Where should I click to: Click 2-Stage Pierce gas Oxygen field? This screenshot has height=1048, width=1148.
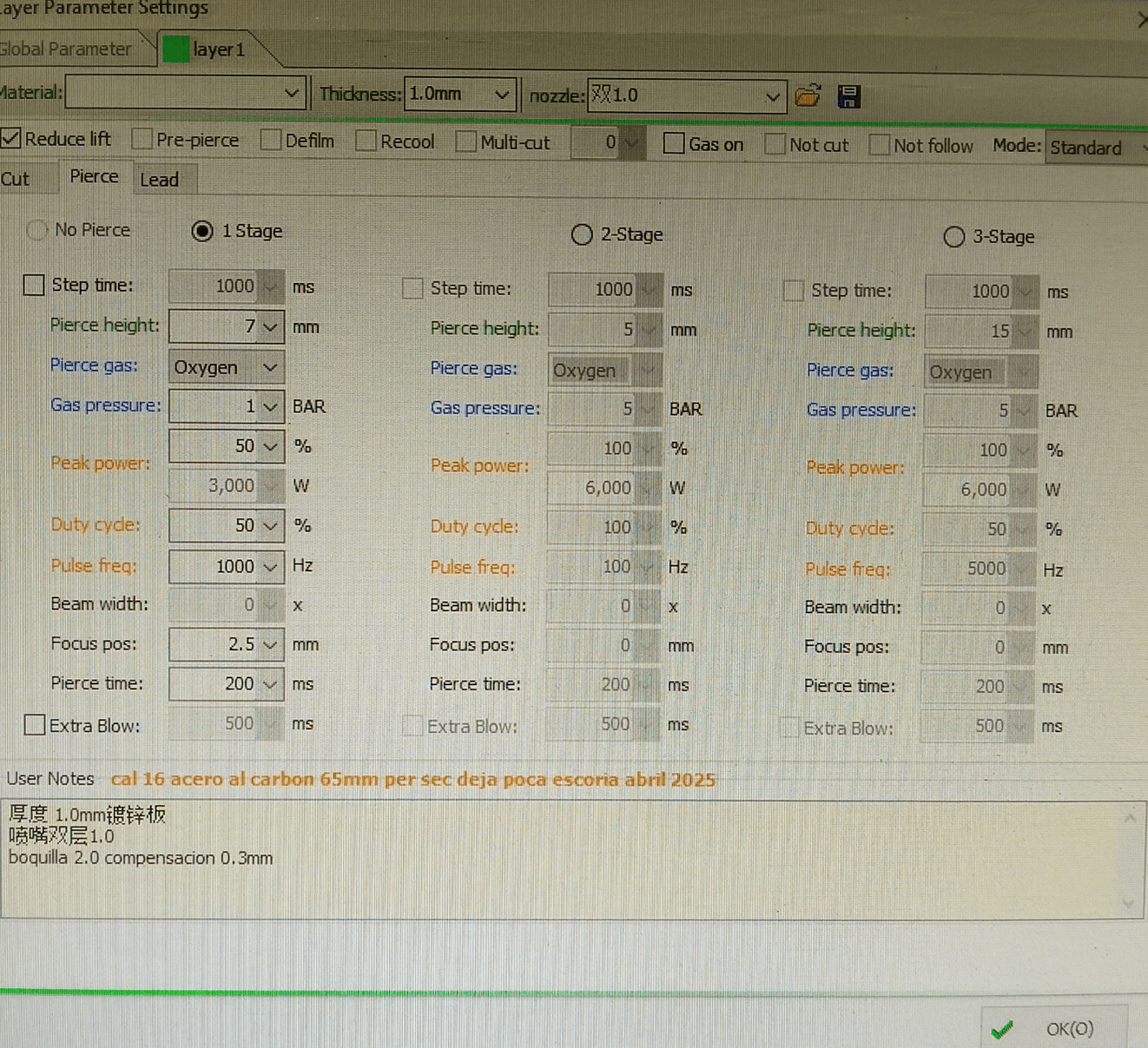(604, 371)
